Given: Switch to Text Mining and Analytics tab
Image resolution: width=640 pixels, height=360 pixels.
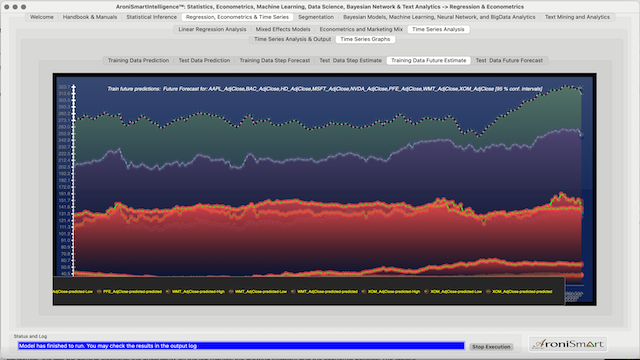Looking at the screenshot, I should pyautogui.click(x=577, y=17).
